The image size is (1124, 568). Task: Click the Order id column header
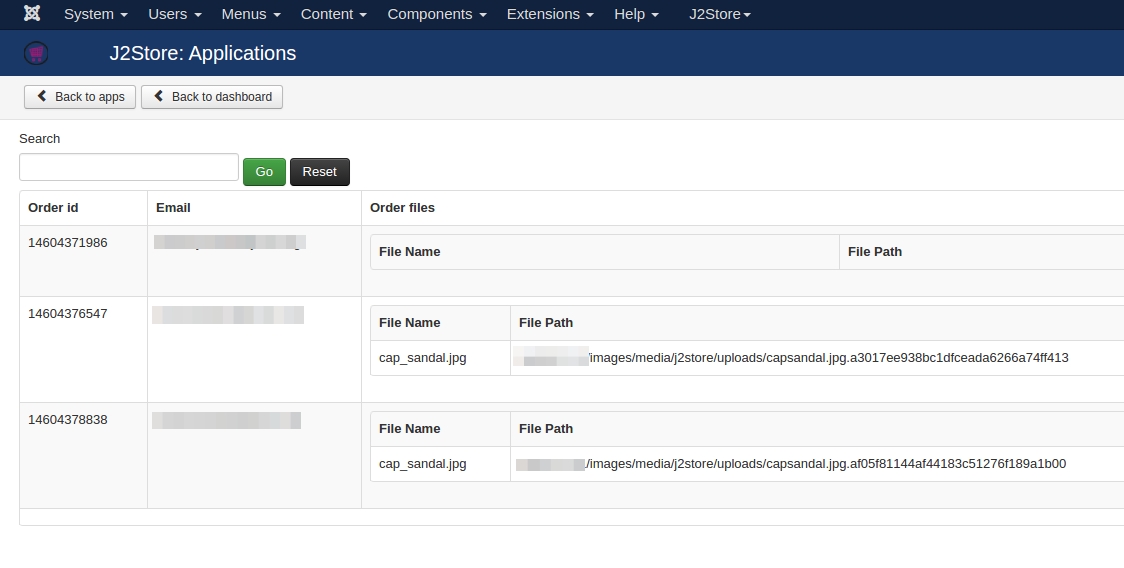pyautogui.click(x=53, y=208)
